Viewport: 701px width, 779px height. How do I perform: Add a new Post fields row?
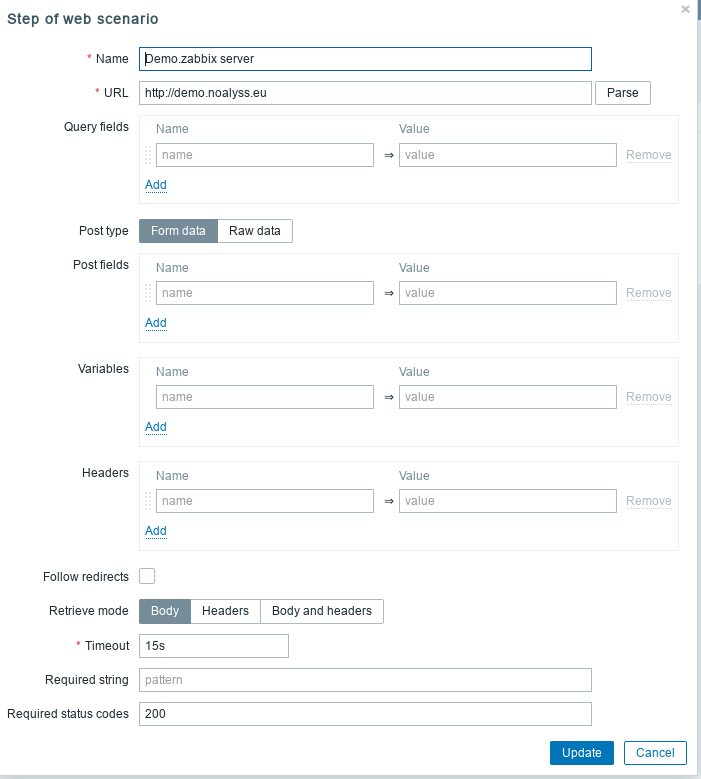coord(156,323)
